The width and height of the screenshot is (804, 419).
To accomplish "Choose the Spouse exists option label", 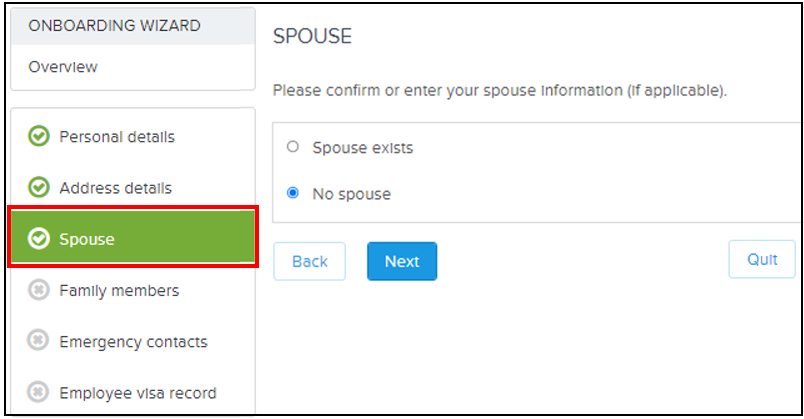I will point(363,148).
